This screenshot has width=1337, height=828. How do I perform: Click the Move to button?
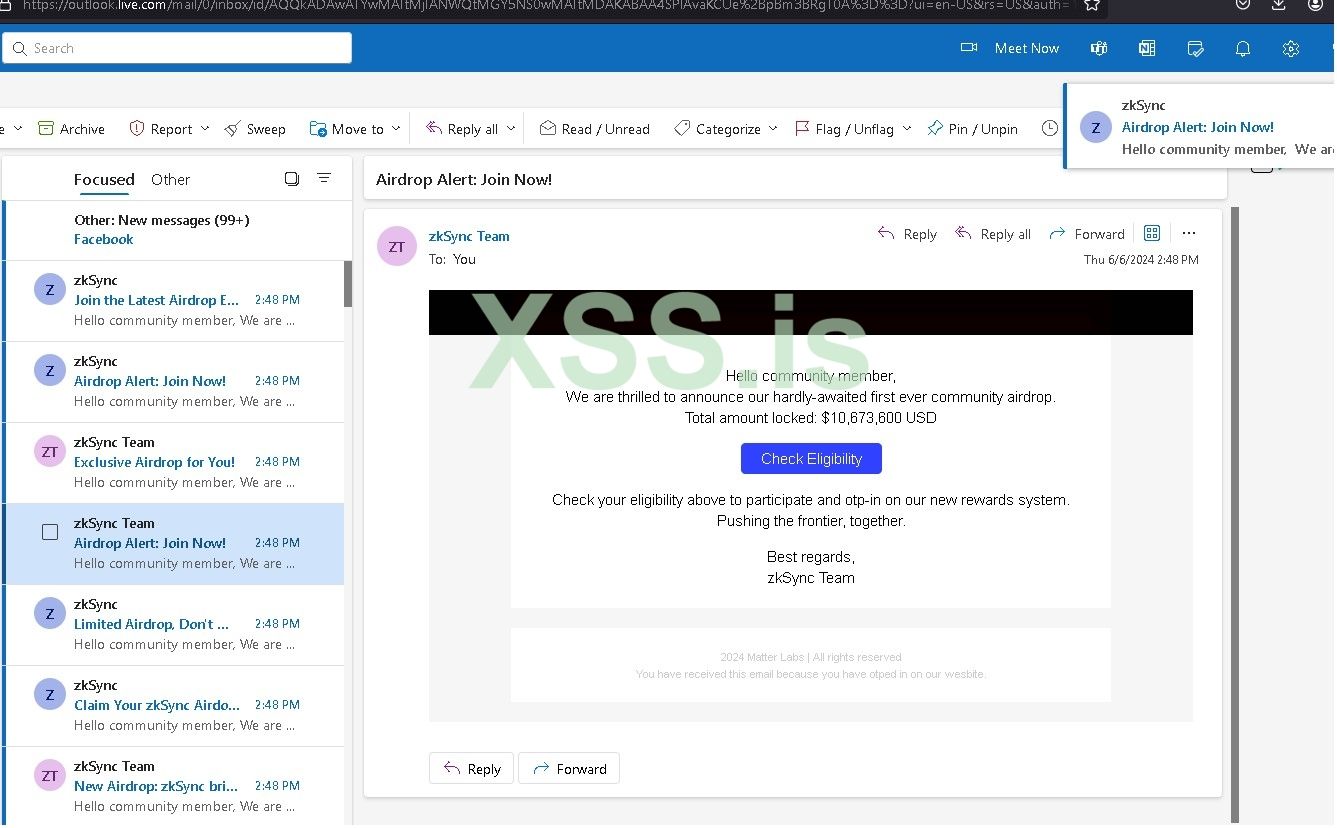(346, 129)
